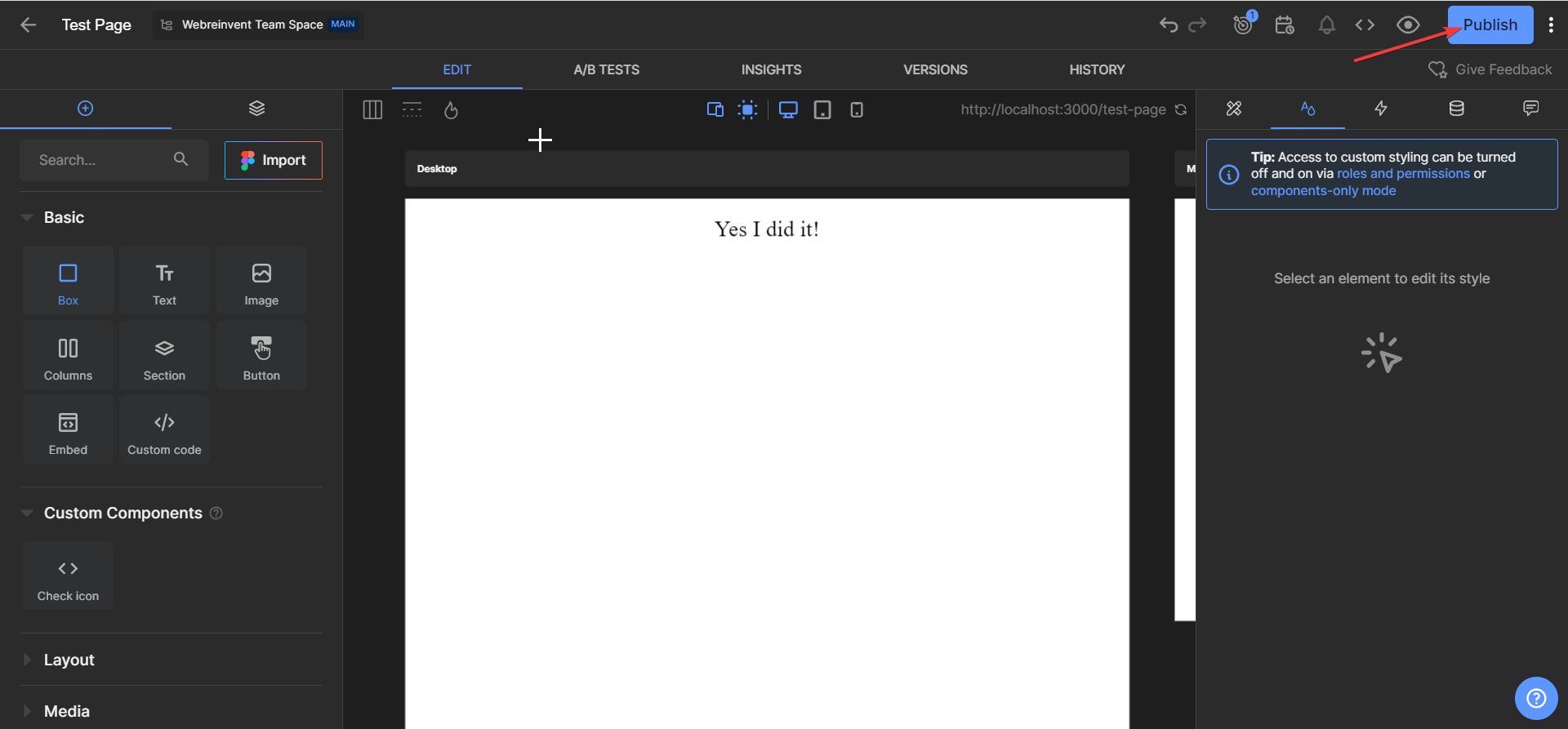
Task: Switch to the HISTORY tab
Action: [1098, 69]
